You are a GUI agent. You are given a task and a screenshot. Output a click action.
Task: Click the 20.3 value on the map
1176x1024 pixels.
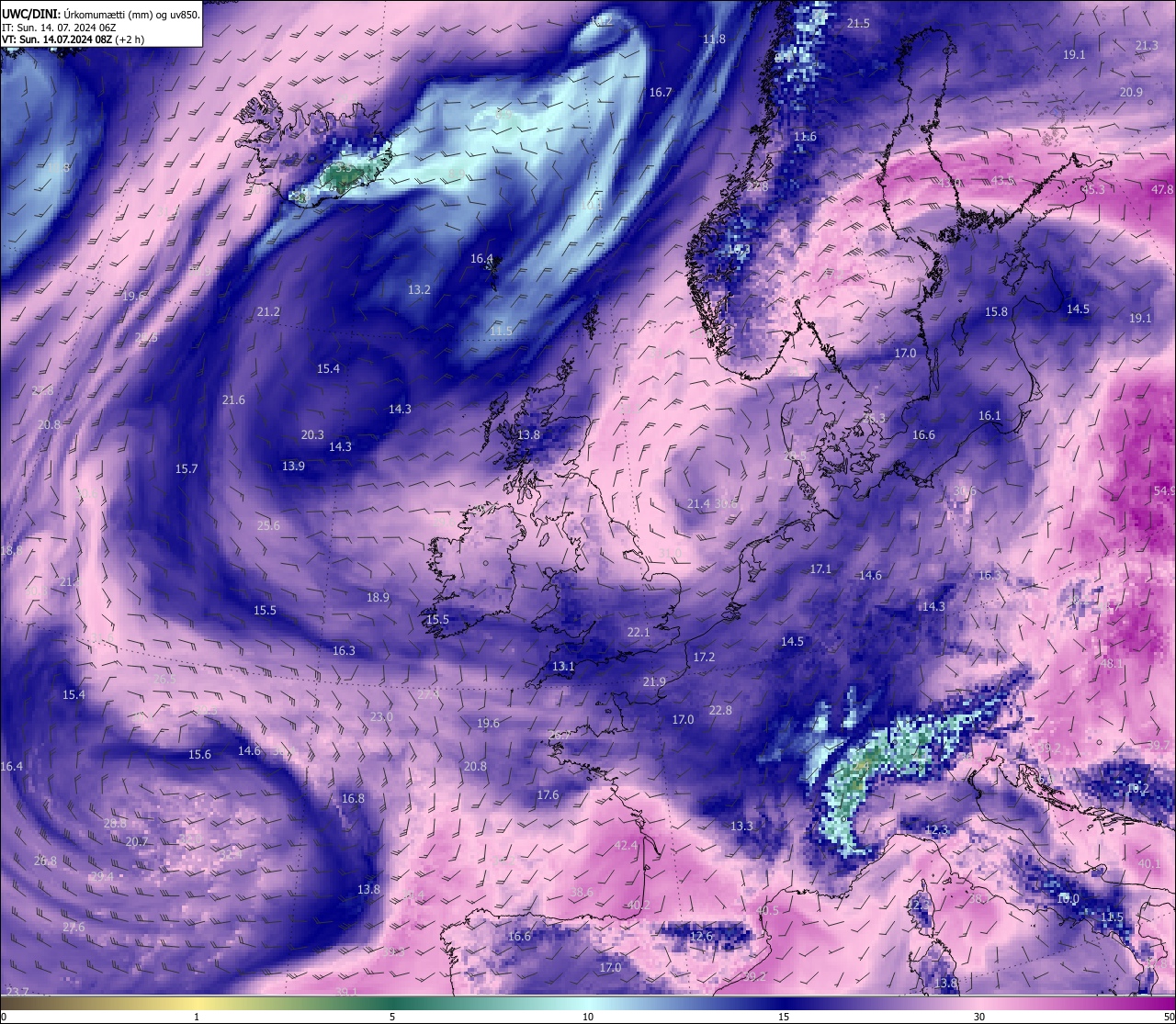click(312, 434)
